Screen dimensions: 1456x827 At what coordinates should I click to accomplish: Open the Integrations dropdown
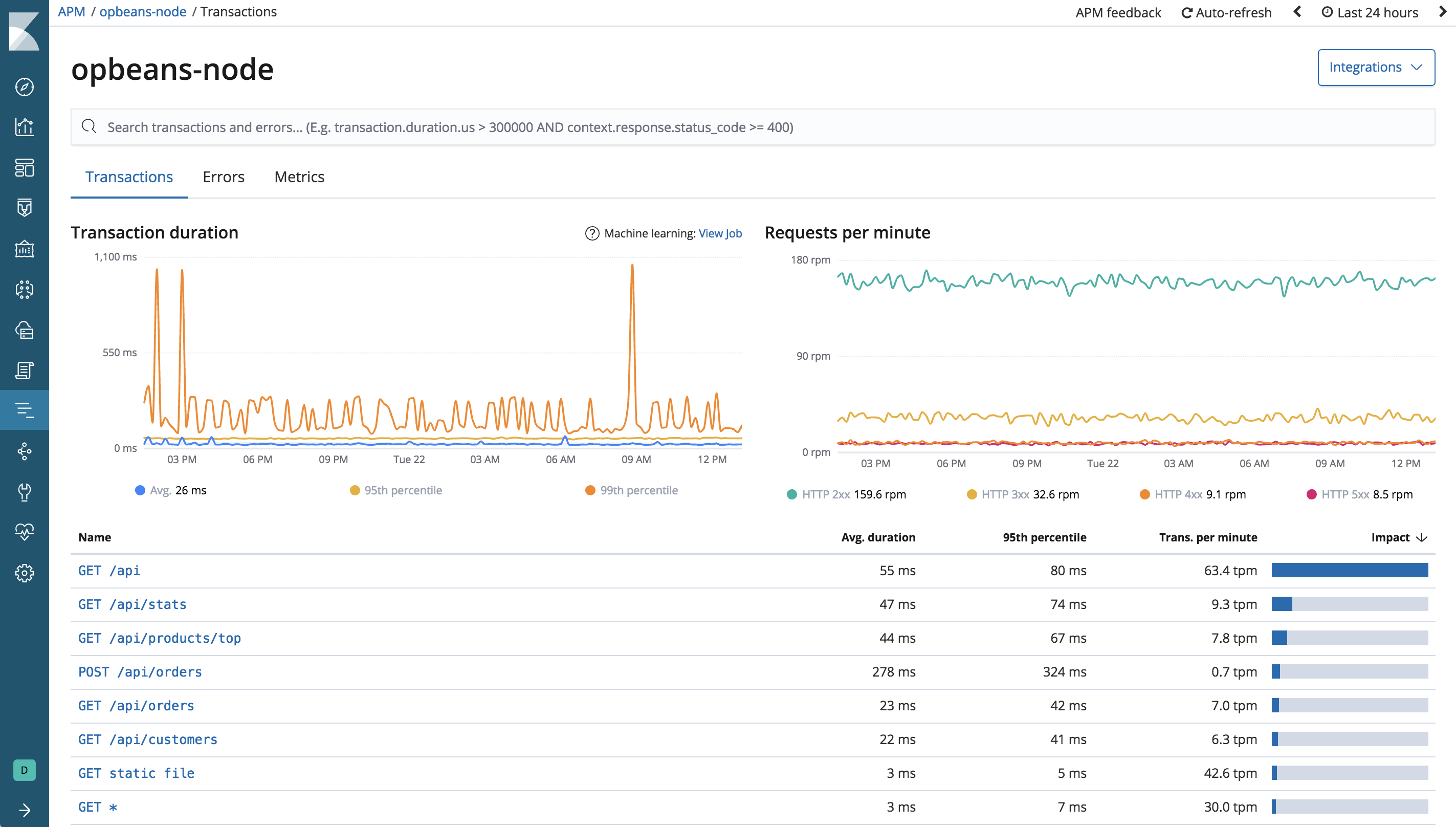click(1376, 67)
